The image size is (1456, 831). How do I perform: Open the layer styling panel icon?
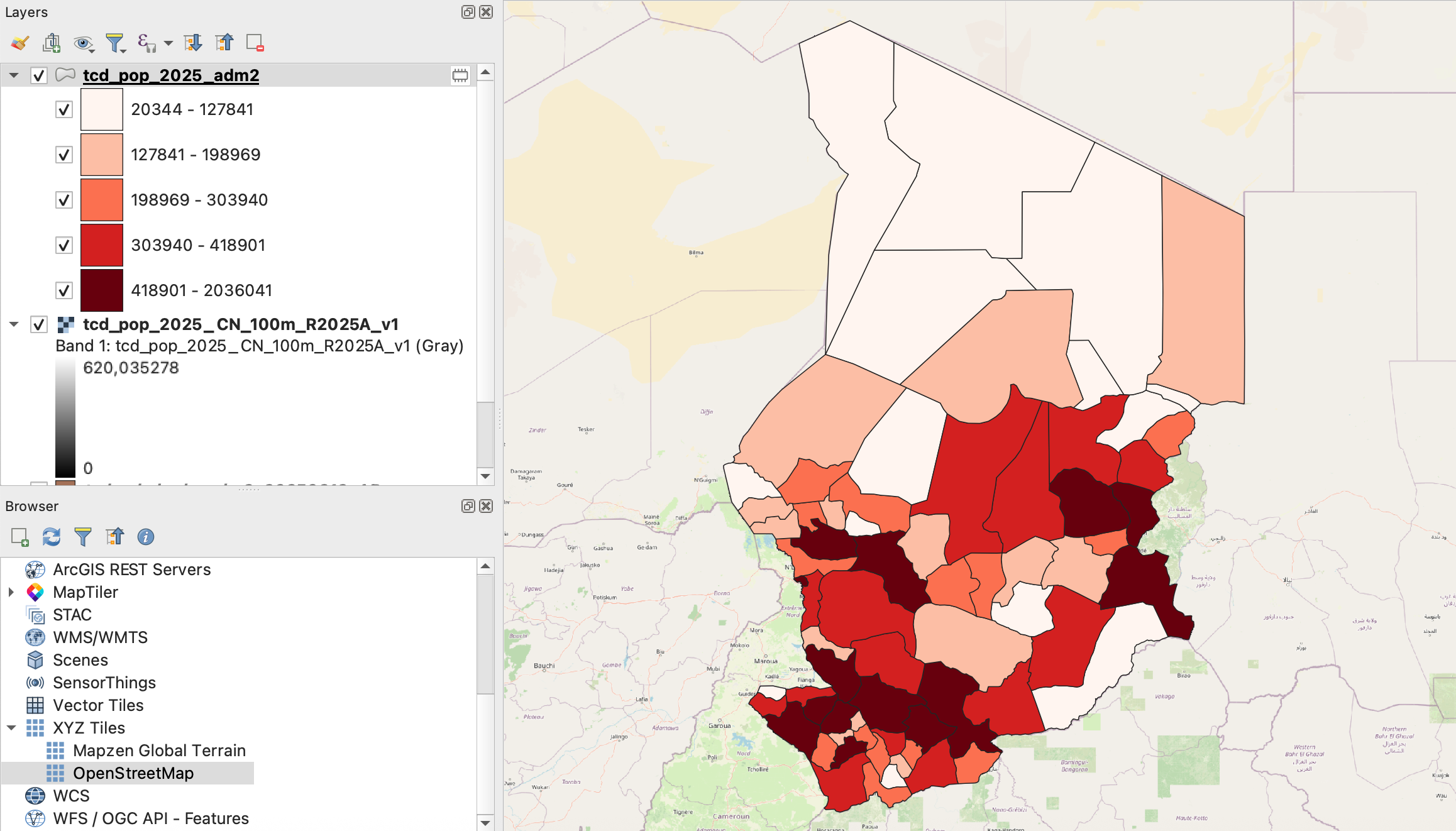tap(19, 43)
